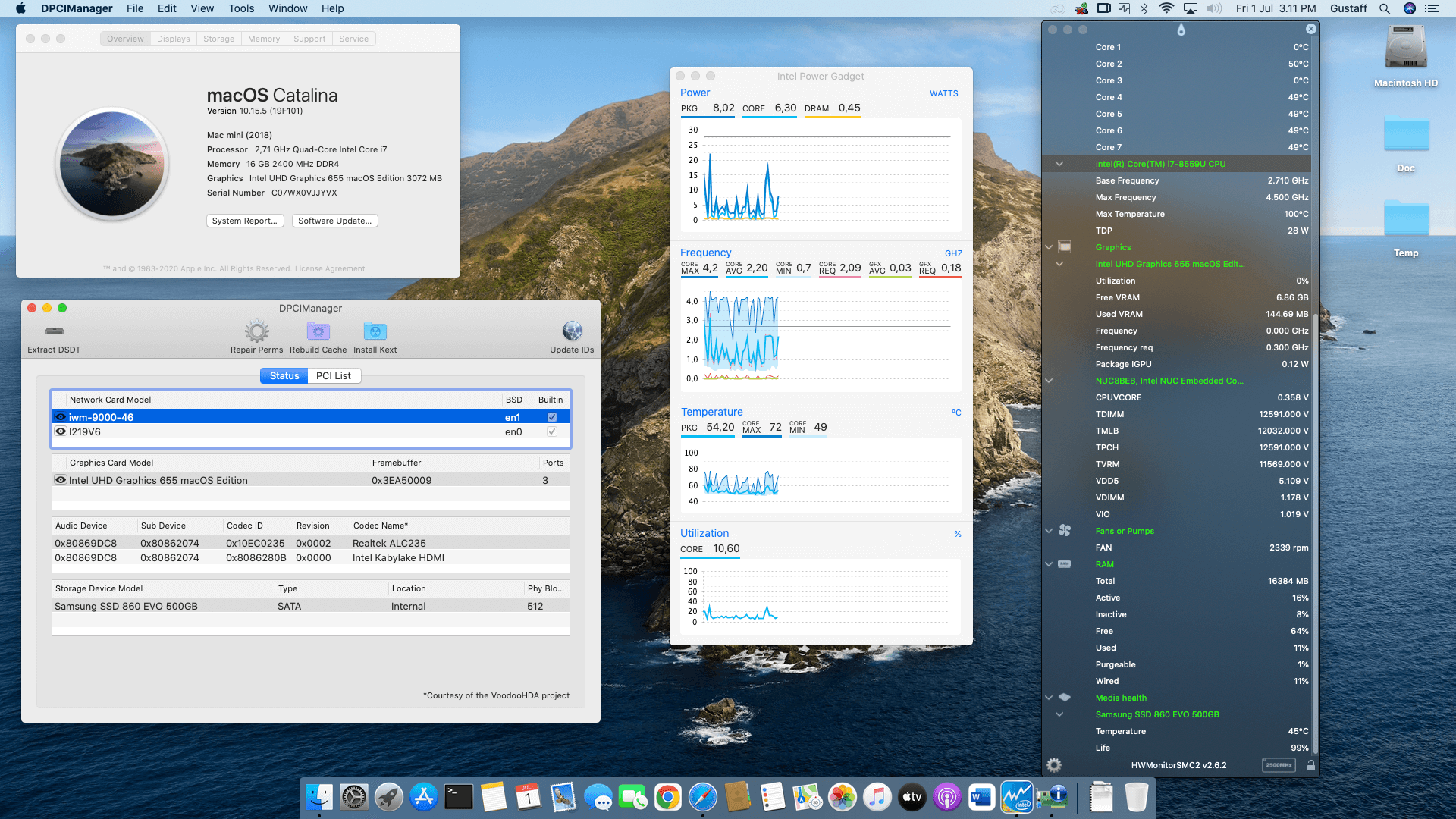The width and height of the screenshot is (1456, 819).
Task: Click the Install Kext folder icon
Action: click(375, 331)
